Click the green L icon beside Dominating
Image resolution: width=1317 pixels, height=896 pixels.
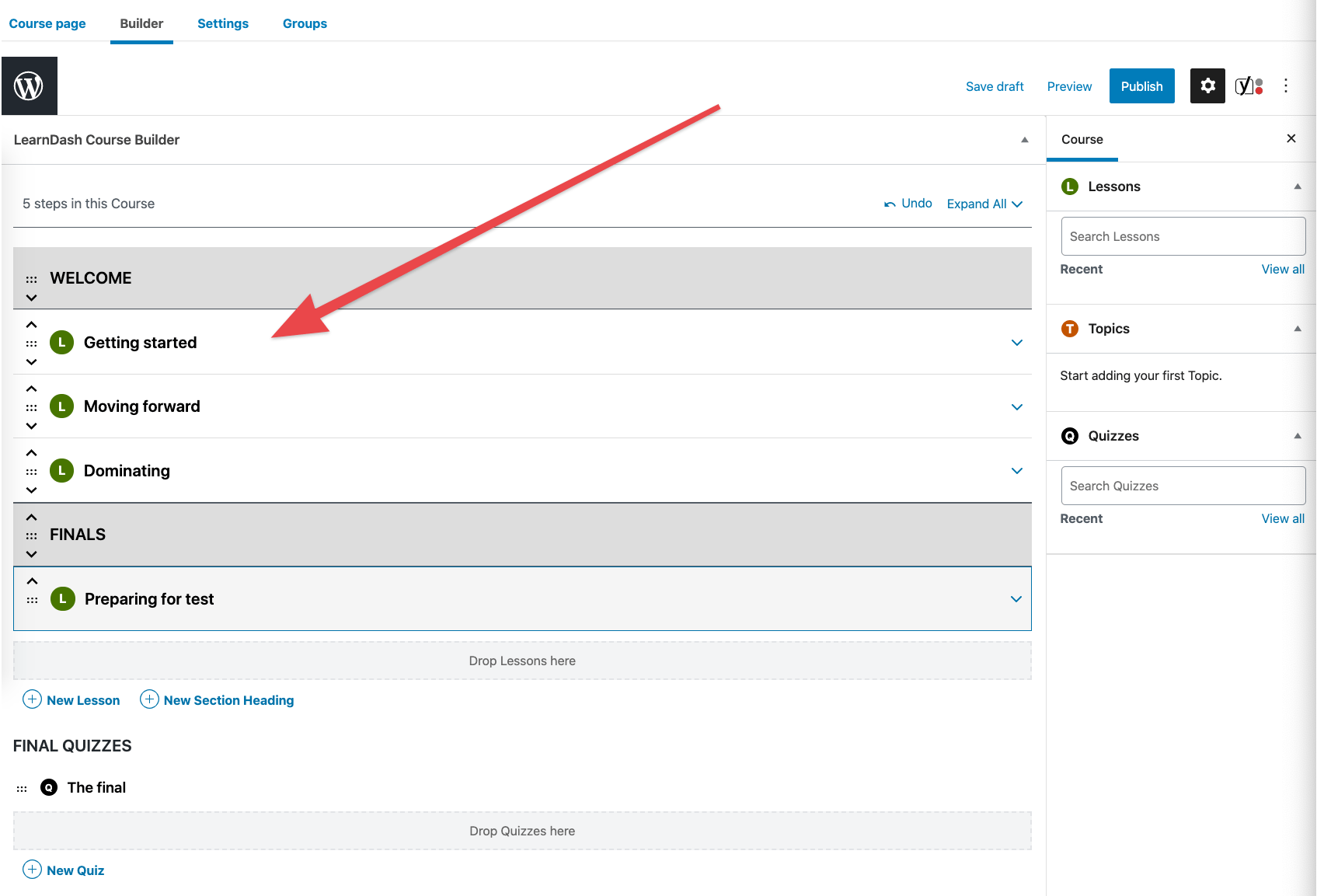(61, 470)
